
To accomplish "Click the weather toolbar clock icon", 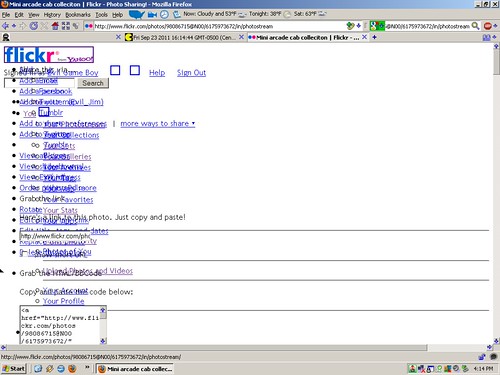I will point(164,14).
